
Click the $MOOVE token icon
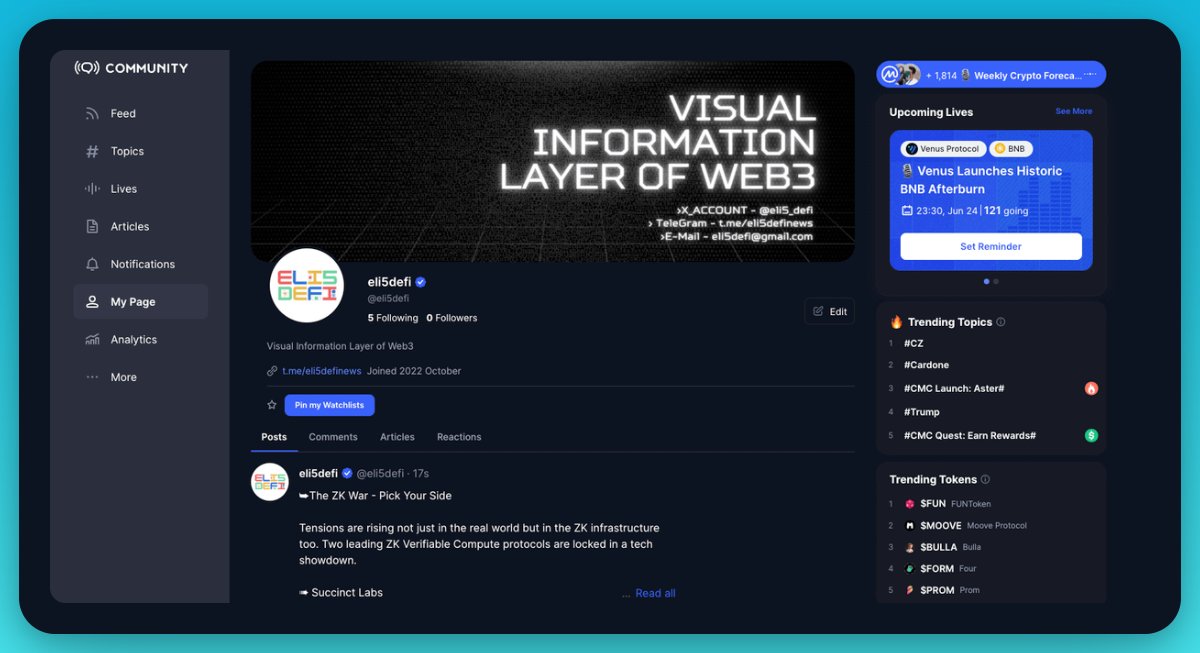click(910, 526)
